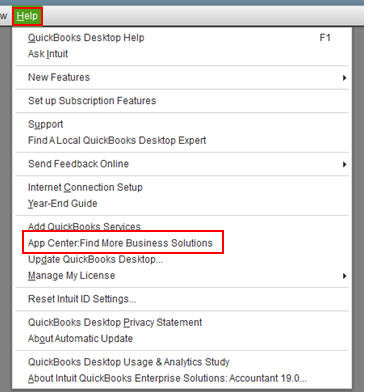This screenshot has height=392, width=370.
Task: Choose Update QuickBooks Desktop
Action: (182, 259)
